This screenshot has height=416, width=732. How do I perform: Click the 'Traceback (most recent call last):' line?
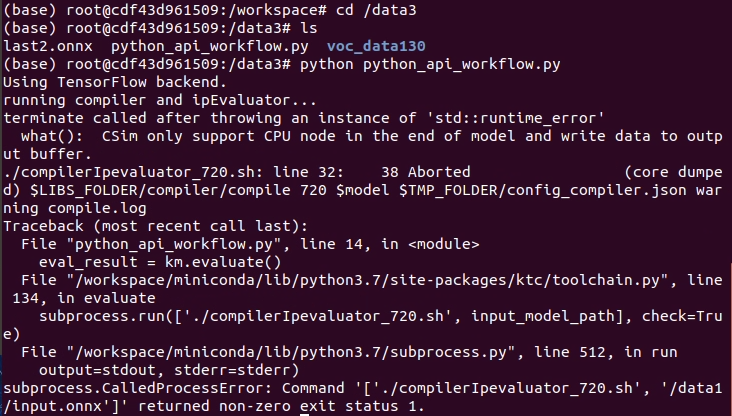pyautogui.click(x=155, y=226)
